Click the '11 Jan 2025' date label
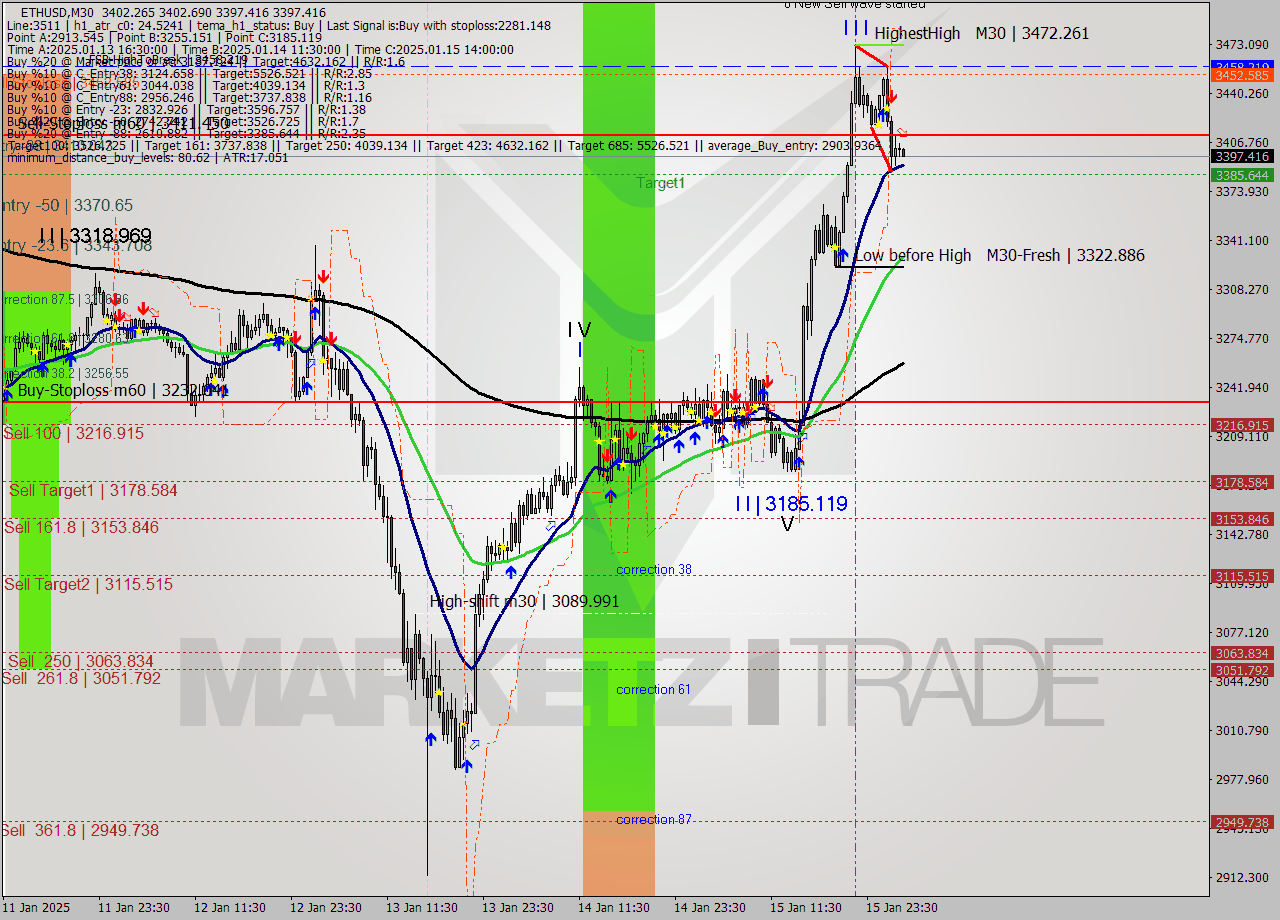Image resolution: width=1280 pixels, height=920 pixels. (x=37, y=908)
